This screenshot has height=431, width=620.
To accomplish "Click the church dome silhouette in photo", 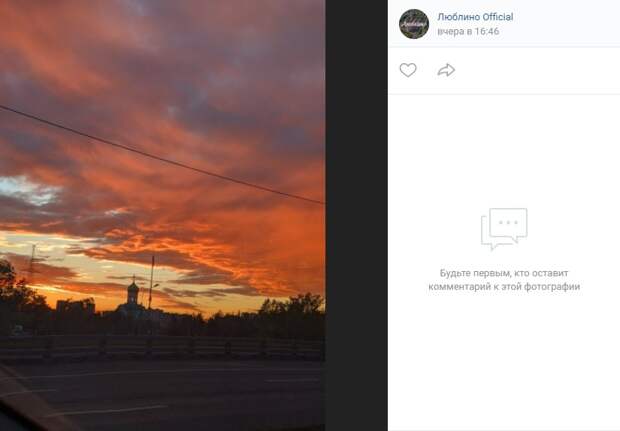I will [133, 292].
